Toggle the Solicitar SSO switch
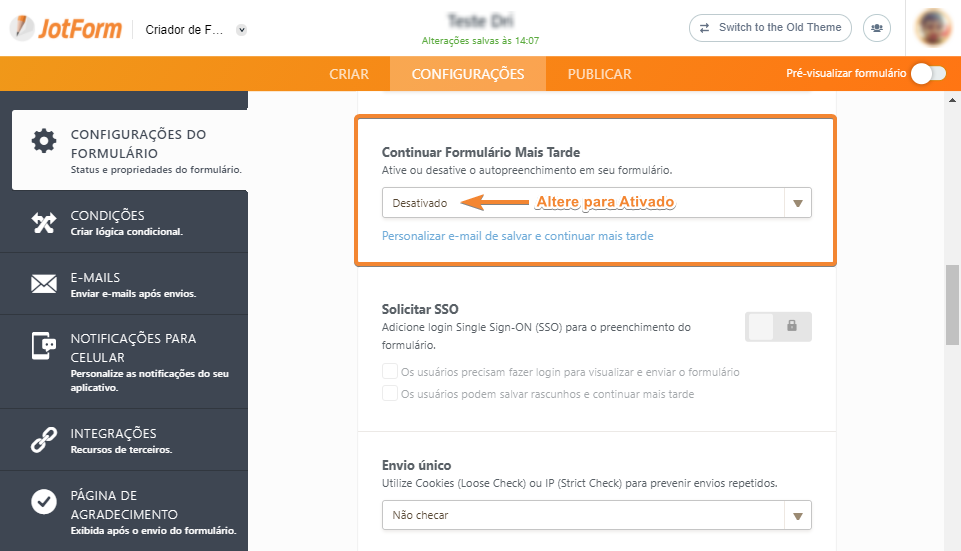This screenshot has height=551, width=961. click(x=778, y=326)
